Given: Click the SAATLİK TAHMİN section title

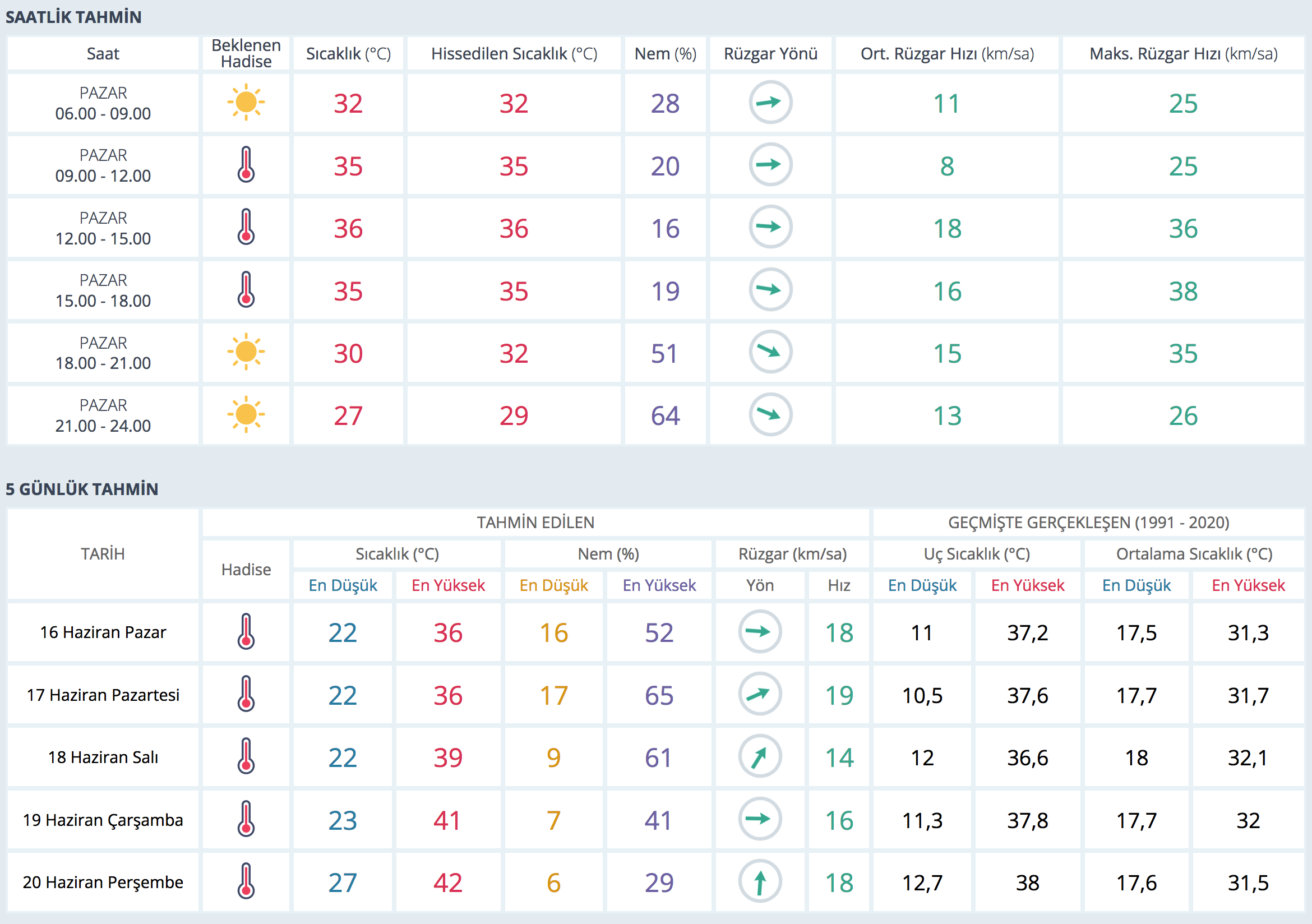Looking at the screenshot, I should (73, 17).
